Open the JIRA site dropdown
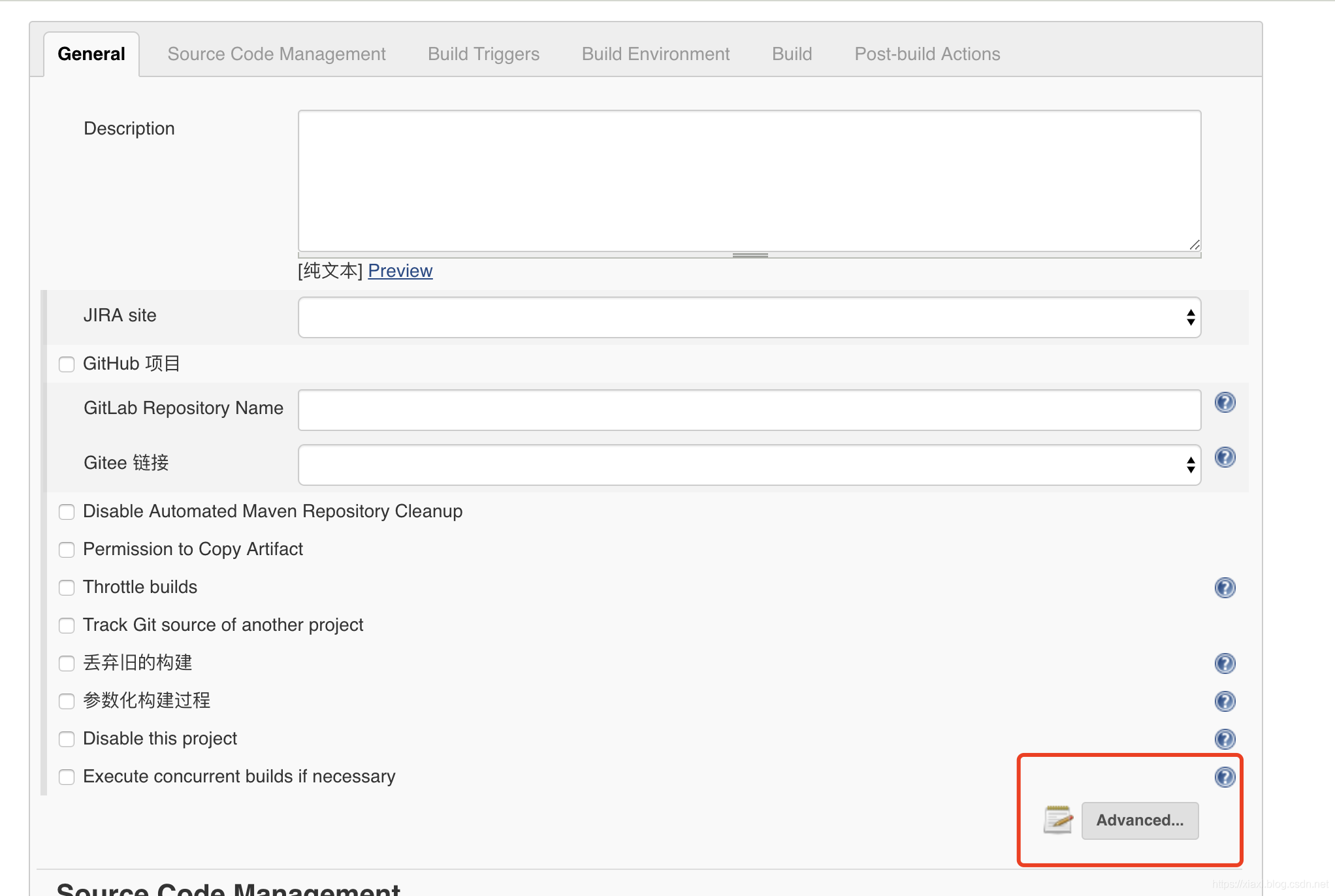 click(749, 317)
